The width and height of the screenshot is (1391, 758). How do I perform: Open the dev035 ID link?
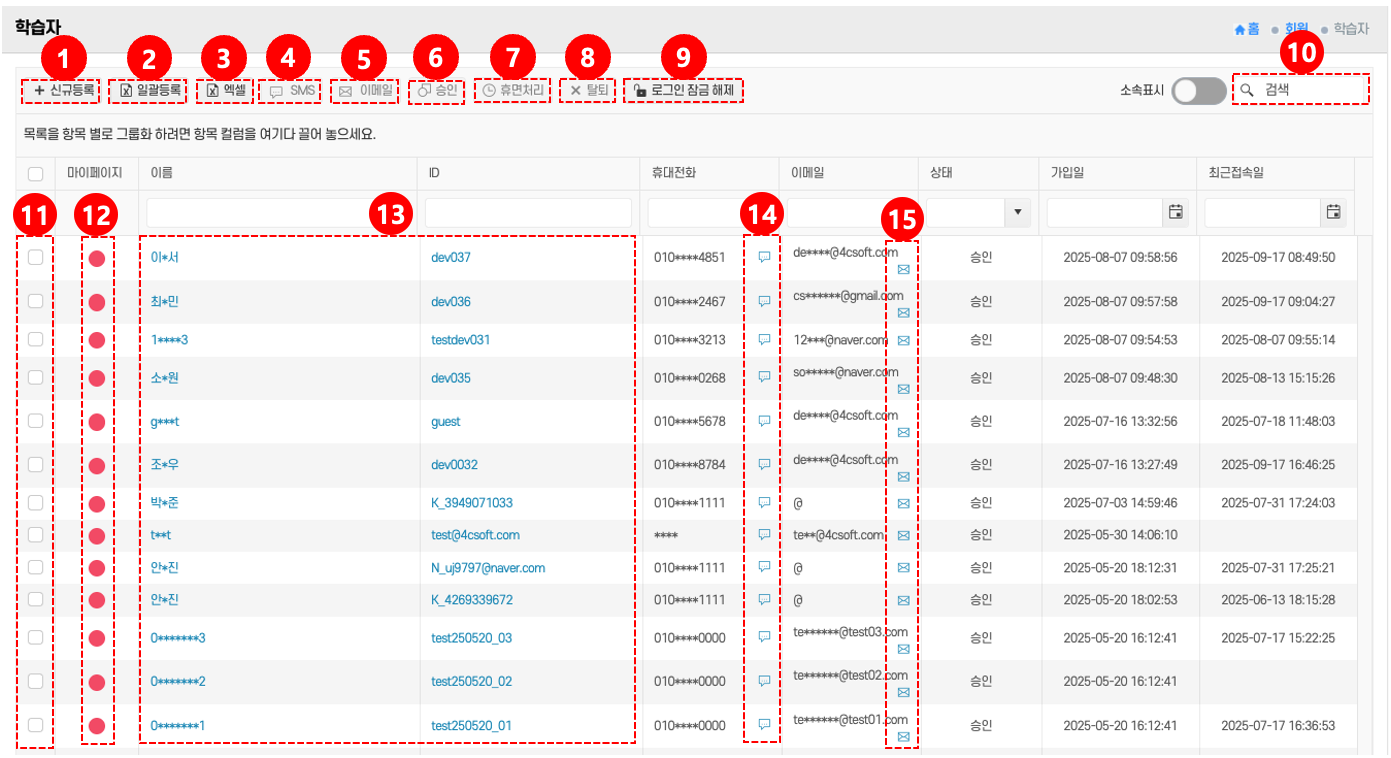coord(451,378)
